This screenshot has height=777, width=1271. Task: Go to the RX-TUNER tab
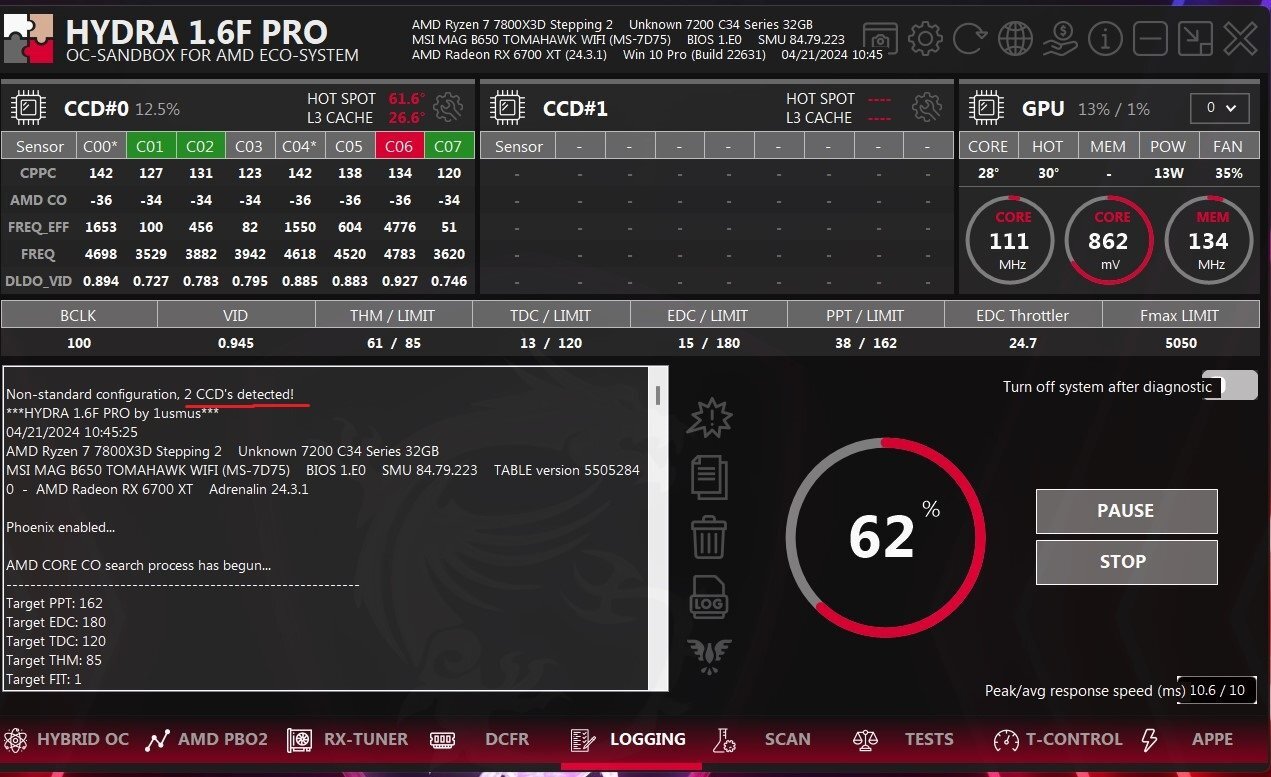coord(348,739)
